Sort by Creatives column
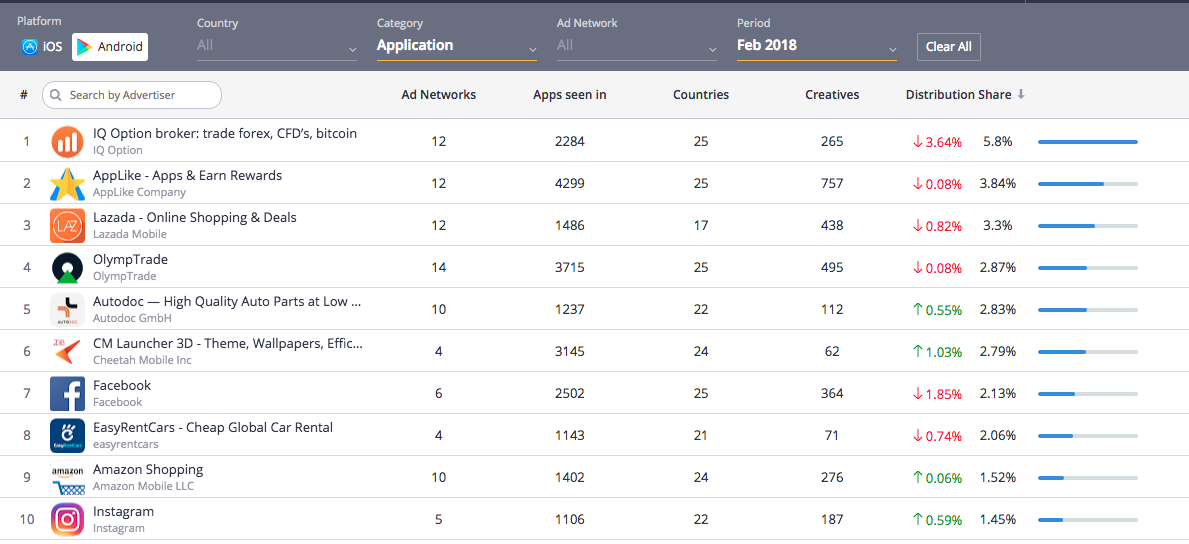 (x=832, y=95)
